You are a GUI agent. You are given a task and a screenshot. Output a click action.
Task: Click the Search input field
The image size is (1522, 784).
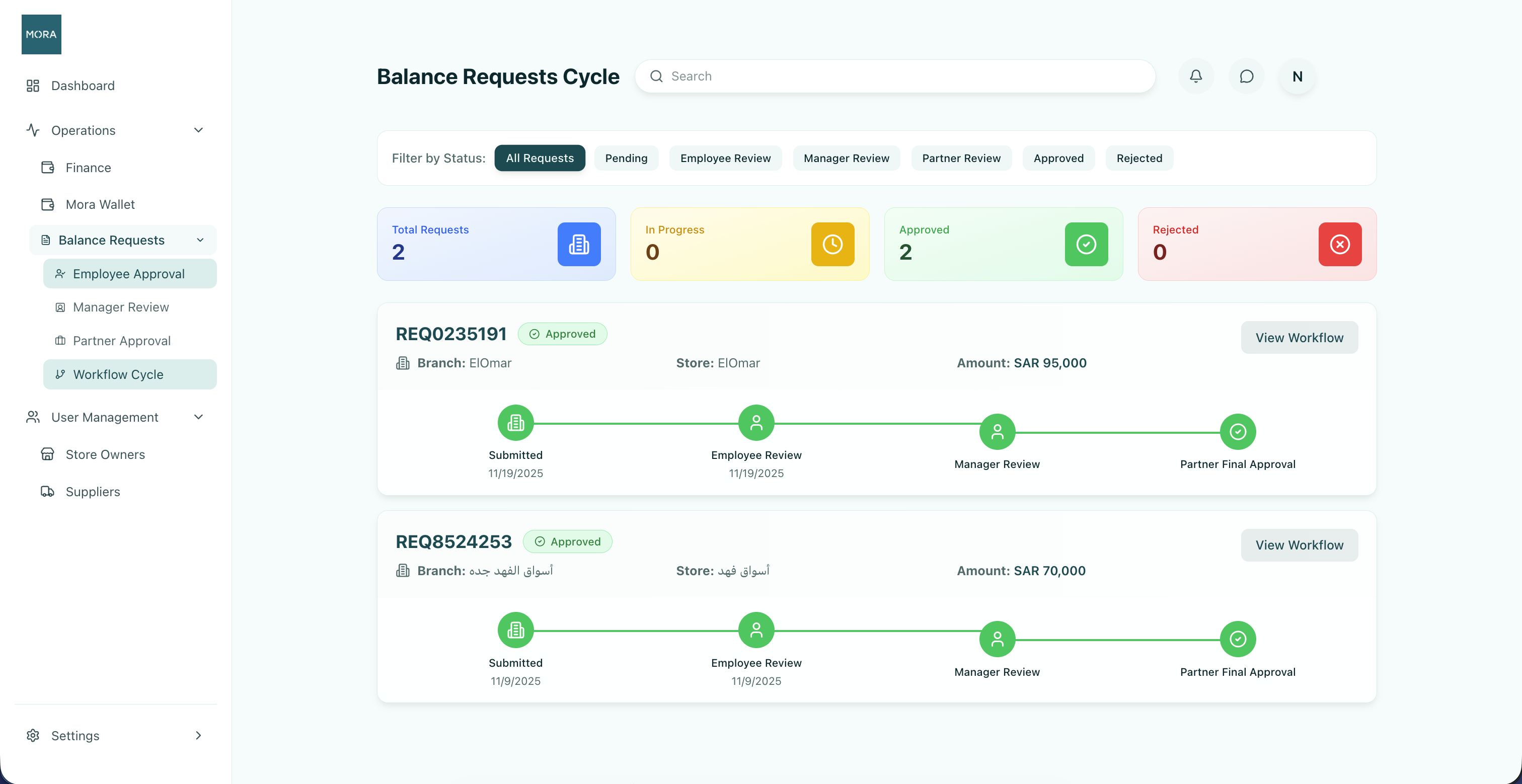click(895, 76)
